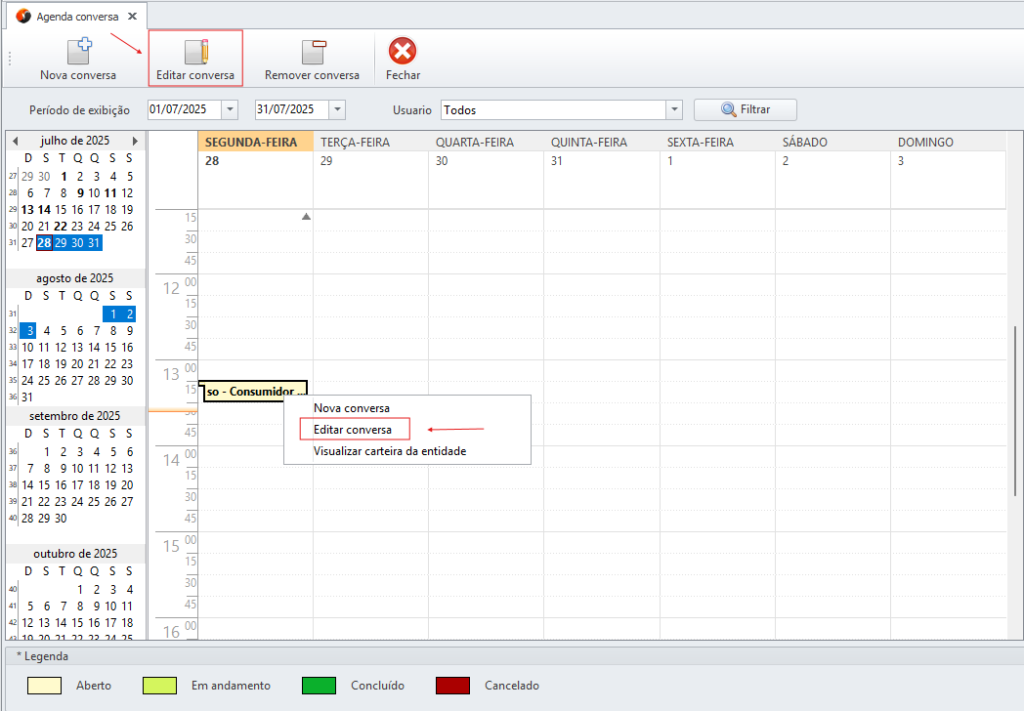This screenshot has width=1024, height=711.
Task: Go to next month in mini calendar
Action: pos(135,141)
